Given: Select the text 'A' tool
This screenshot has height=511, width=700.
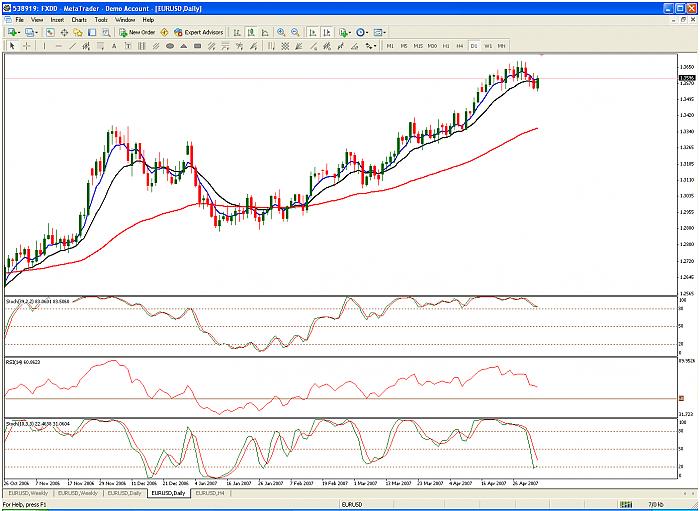Looking at the screenshot, I should coord(114,46).
